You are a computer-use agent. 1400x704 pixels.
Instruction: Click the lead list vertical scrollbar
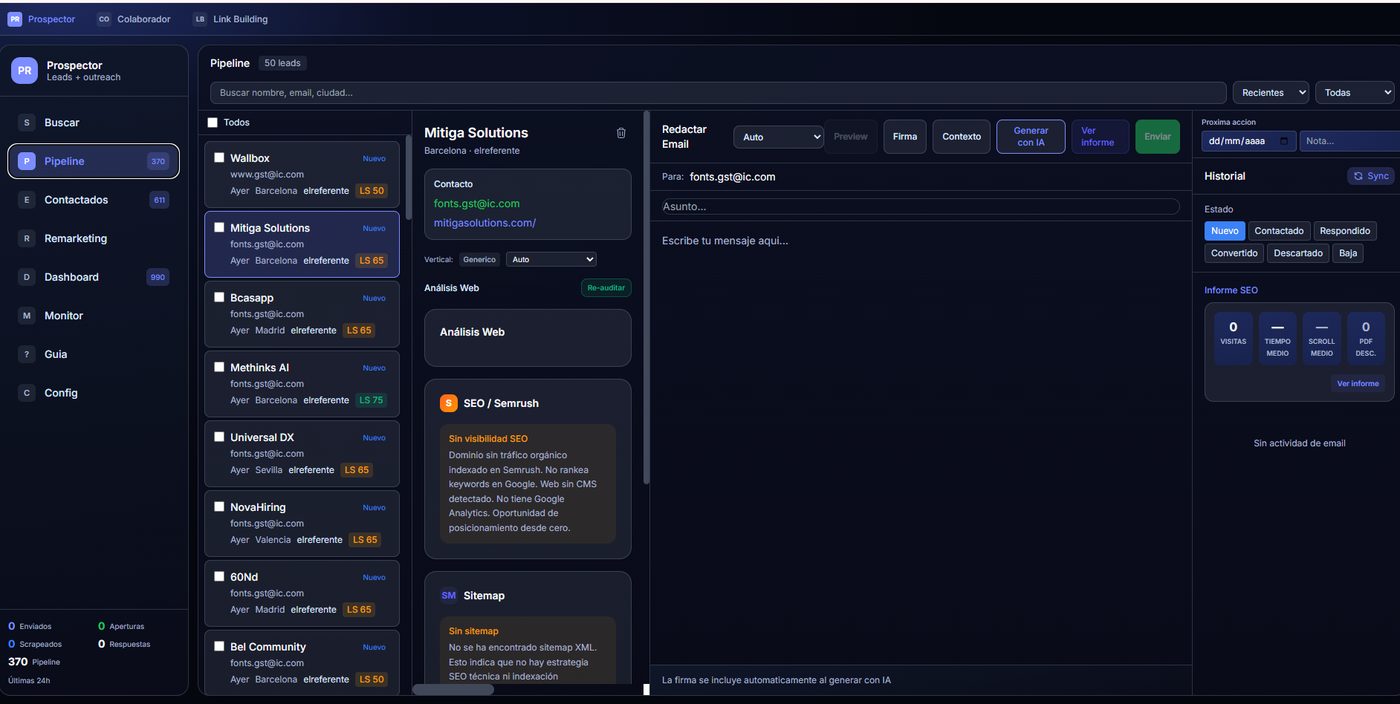408,176
